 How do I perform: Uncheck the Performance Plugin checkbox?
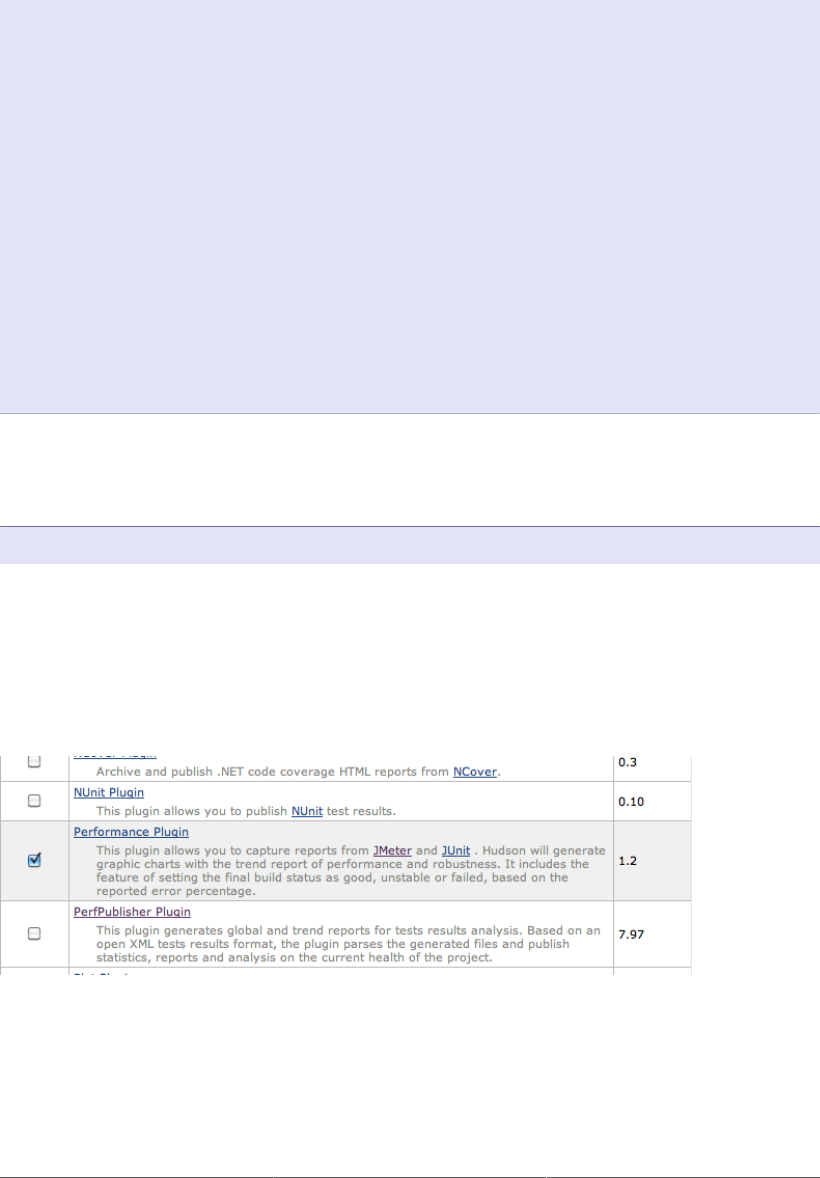coord(34,861)
